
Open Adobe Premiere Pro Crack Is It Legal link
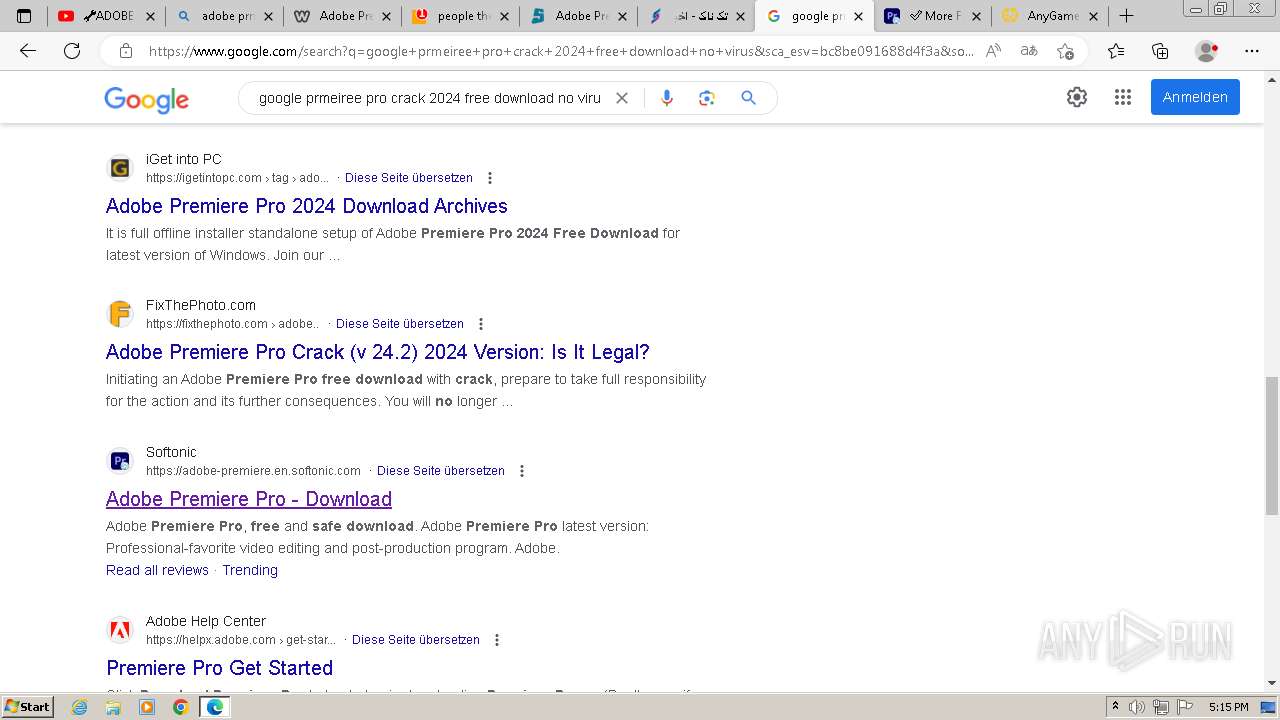click(378, 352)
